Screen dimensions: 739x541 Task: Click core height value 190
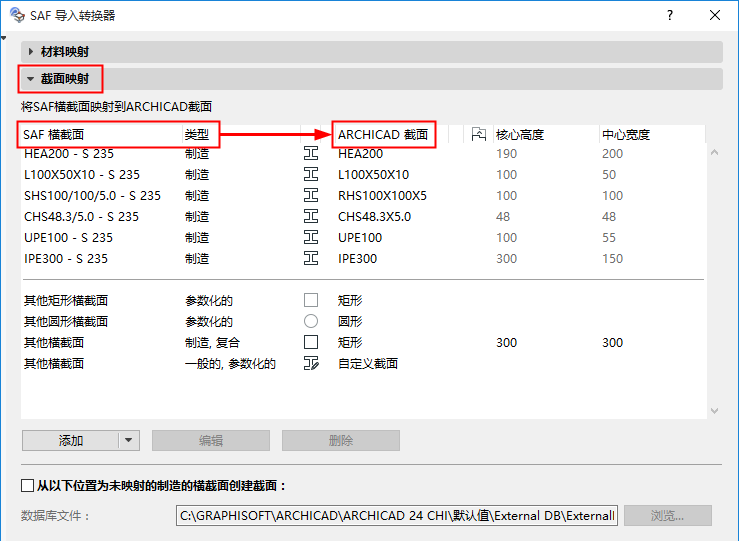click(506, 153)
